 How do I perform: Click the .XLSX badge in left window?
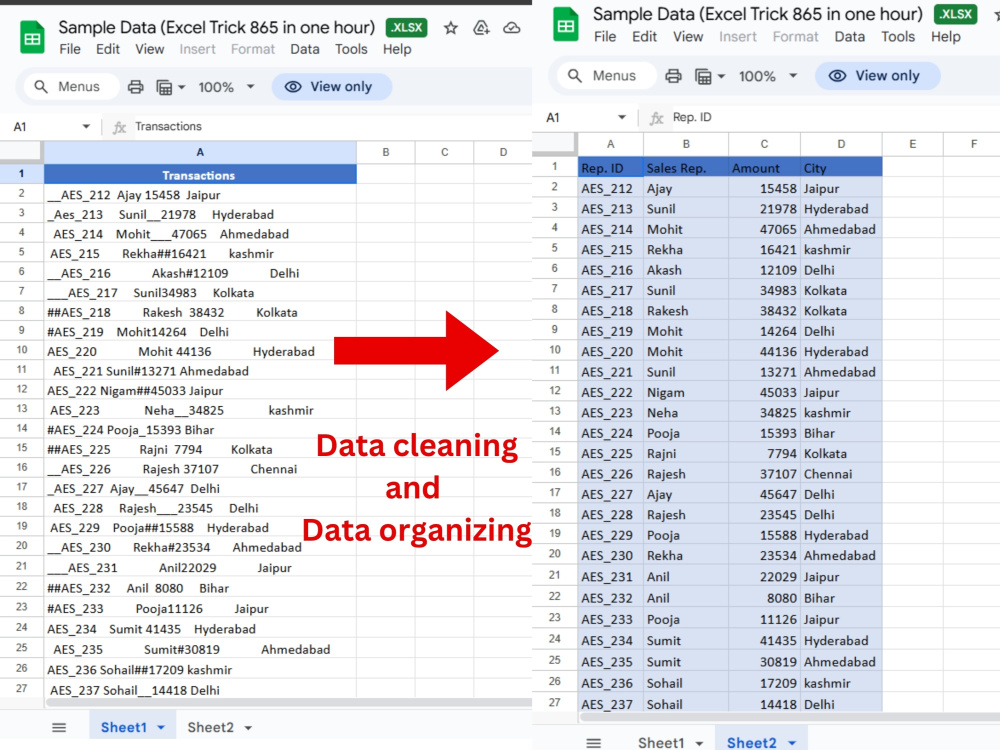point(406,27)
